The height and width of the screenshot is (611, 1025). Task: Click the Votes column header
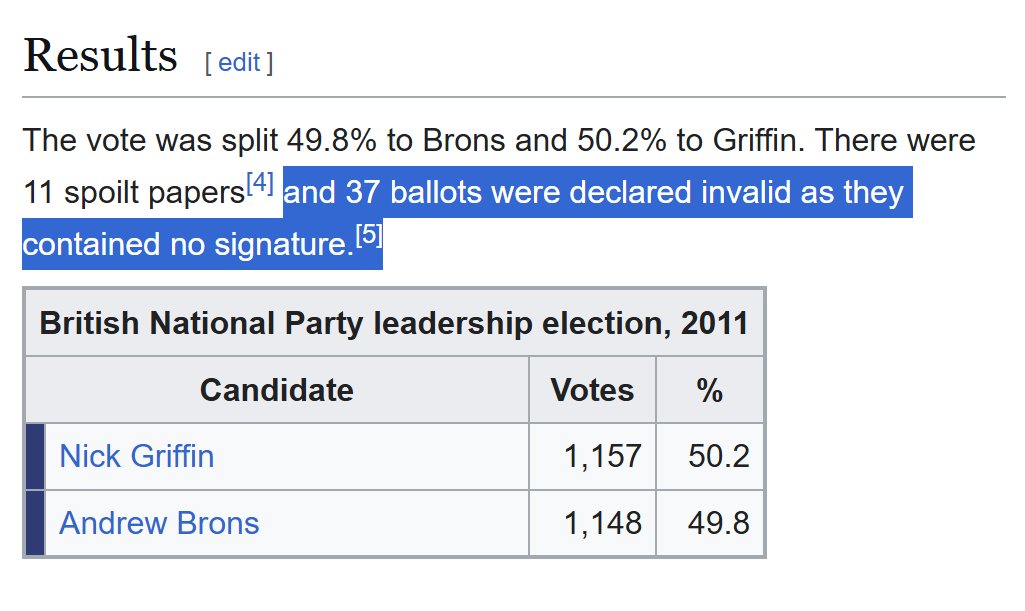[592, 390]
